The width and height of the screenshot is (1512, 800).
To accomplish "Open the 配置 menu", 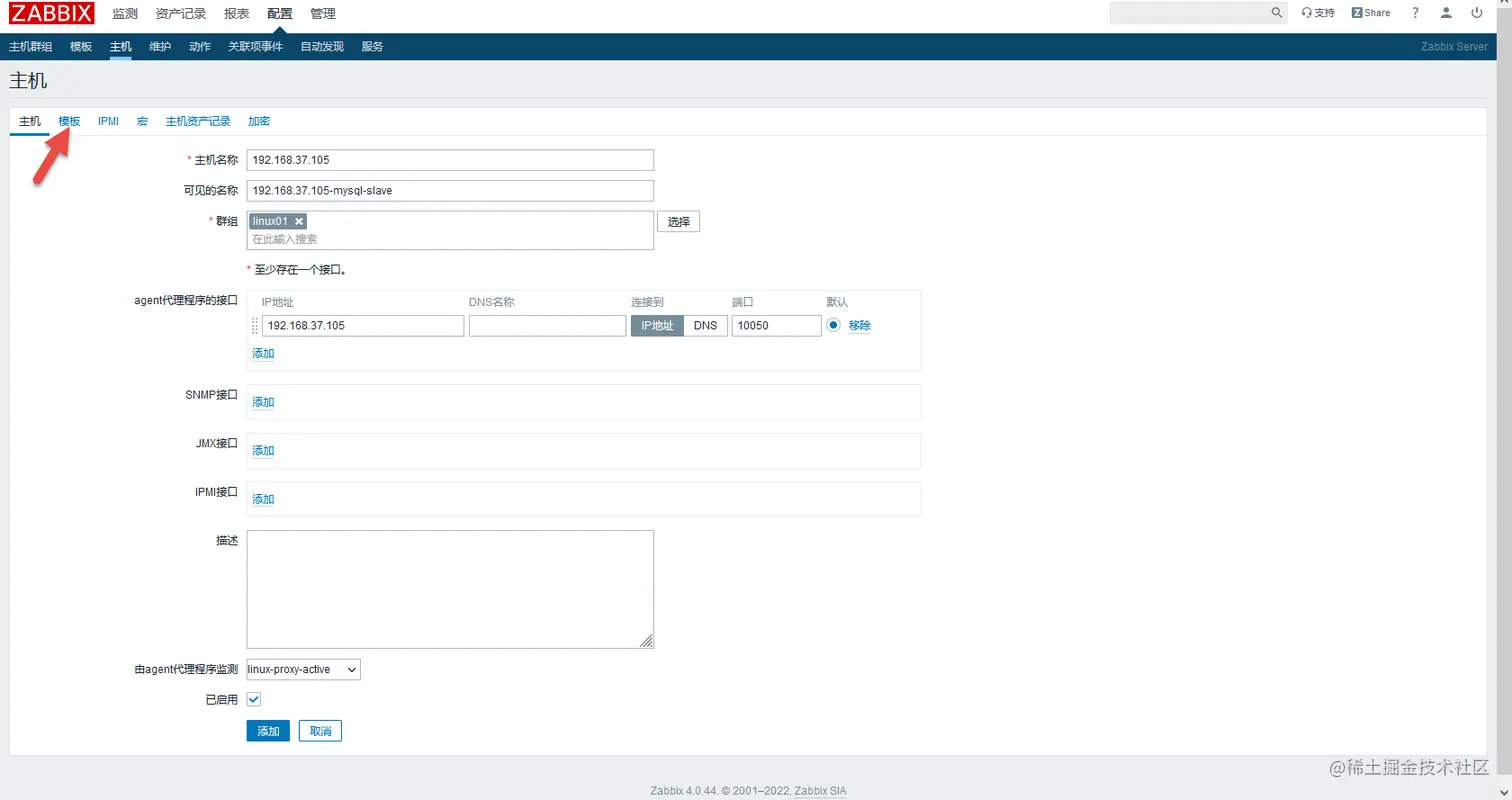I will pos(280,14).
